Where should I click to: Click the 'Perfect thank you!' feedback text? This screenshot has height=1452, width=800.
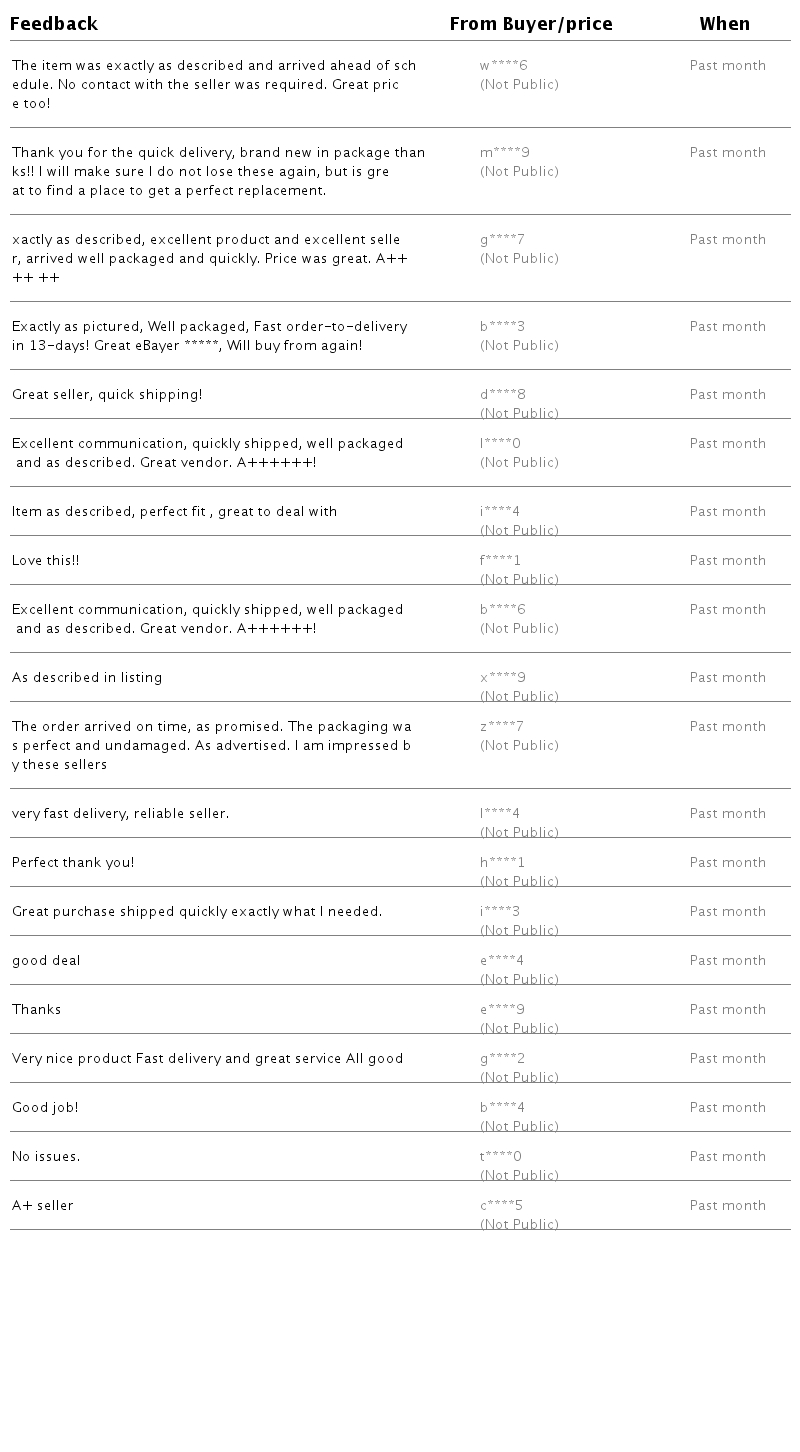[x=73, y=863]
